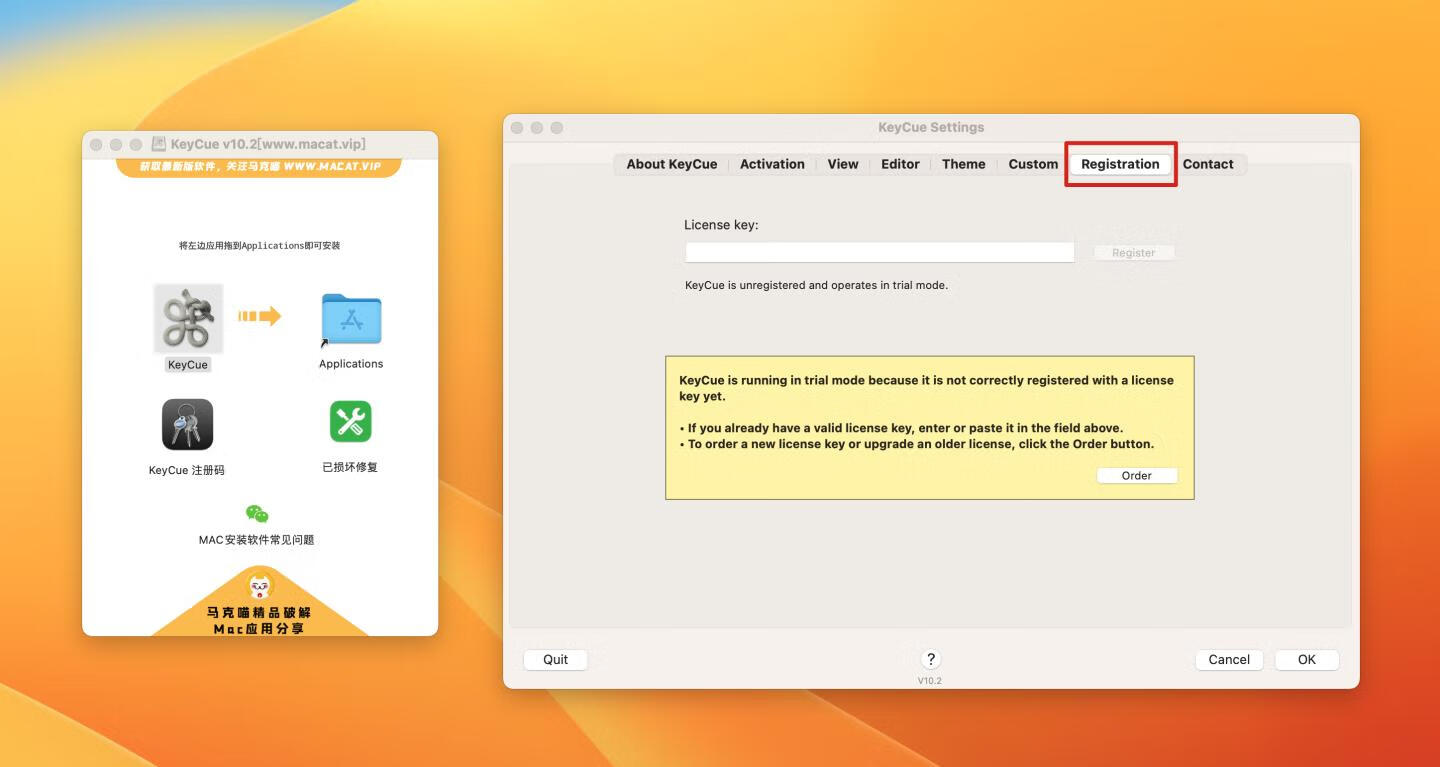Click Cancel in KeyCue Settings
The image size is (1440, 767).
1229,660
